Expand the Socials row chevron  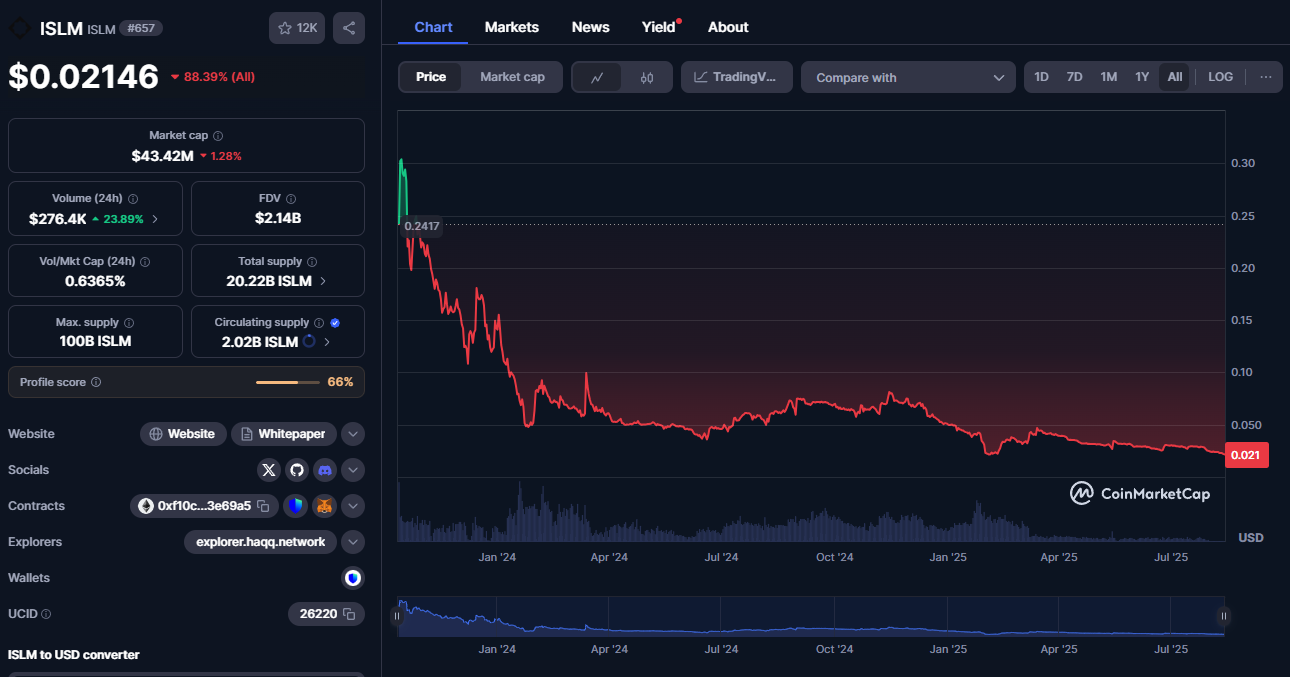(353, 470)
